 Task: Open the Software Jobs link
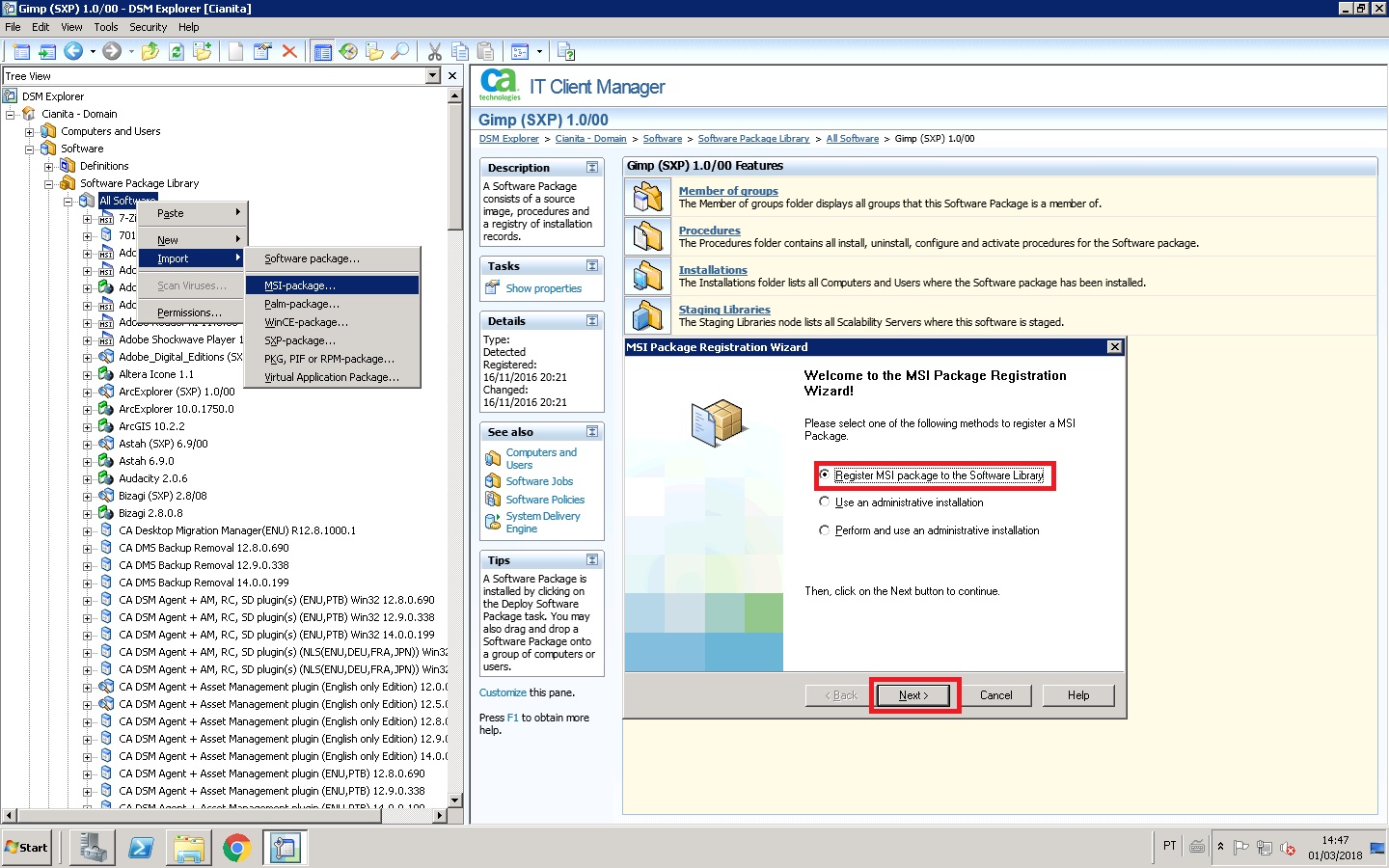tap(539, 481)
